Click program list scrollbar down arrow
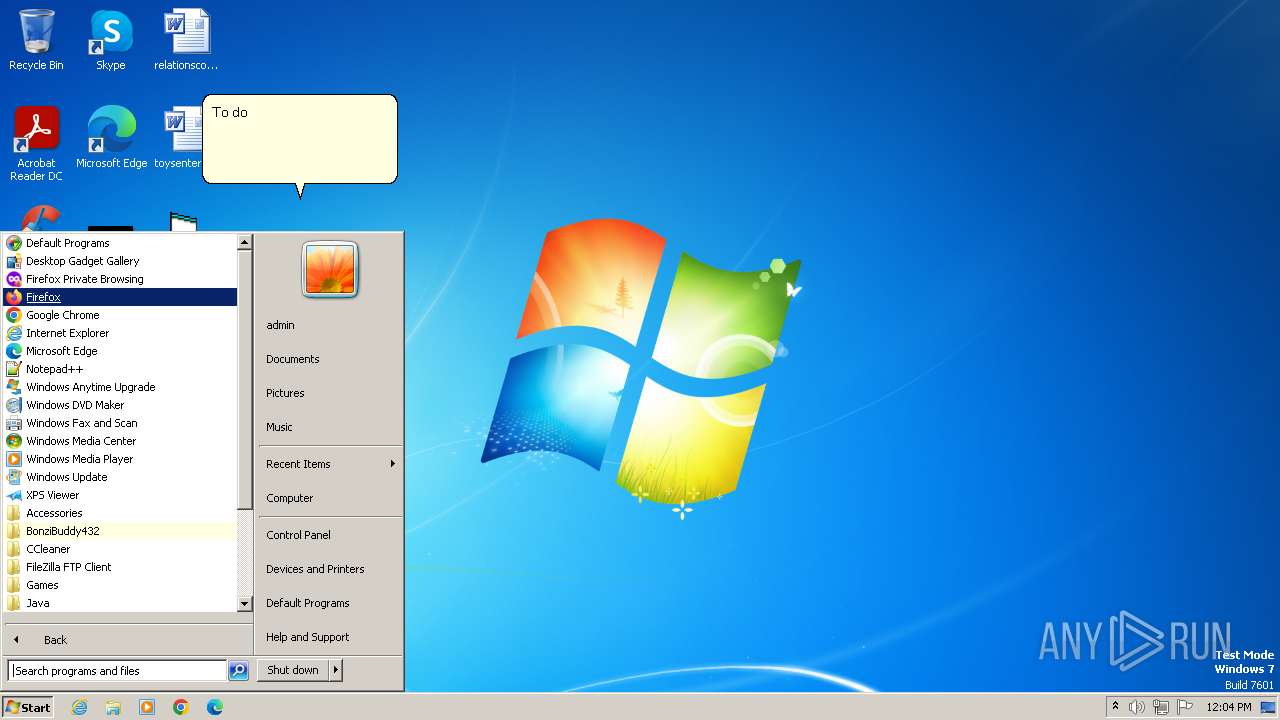Screen dimensions: 1280x720 point(244,604)
